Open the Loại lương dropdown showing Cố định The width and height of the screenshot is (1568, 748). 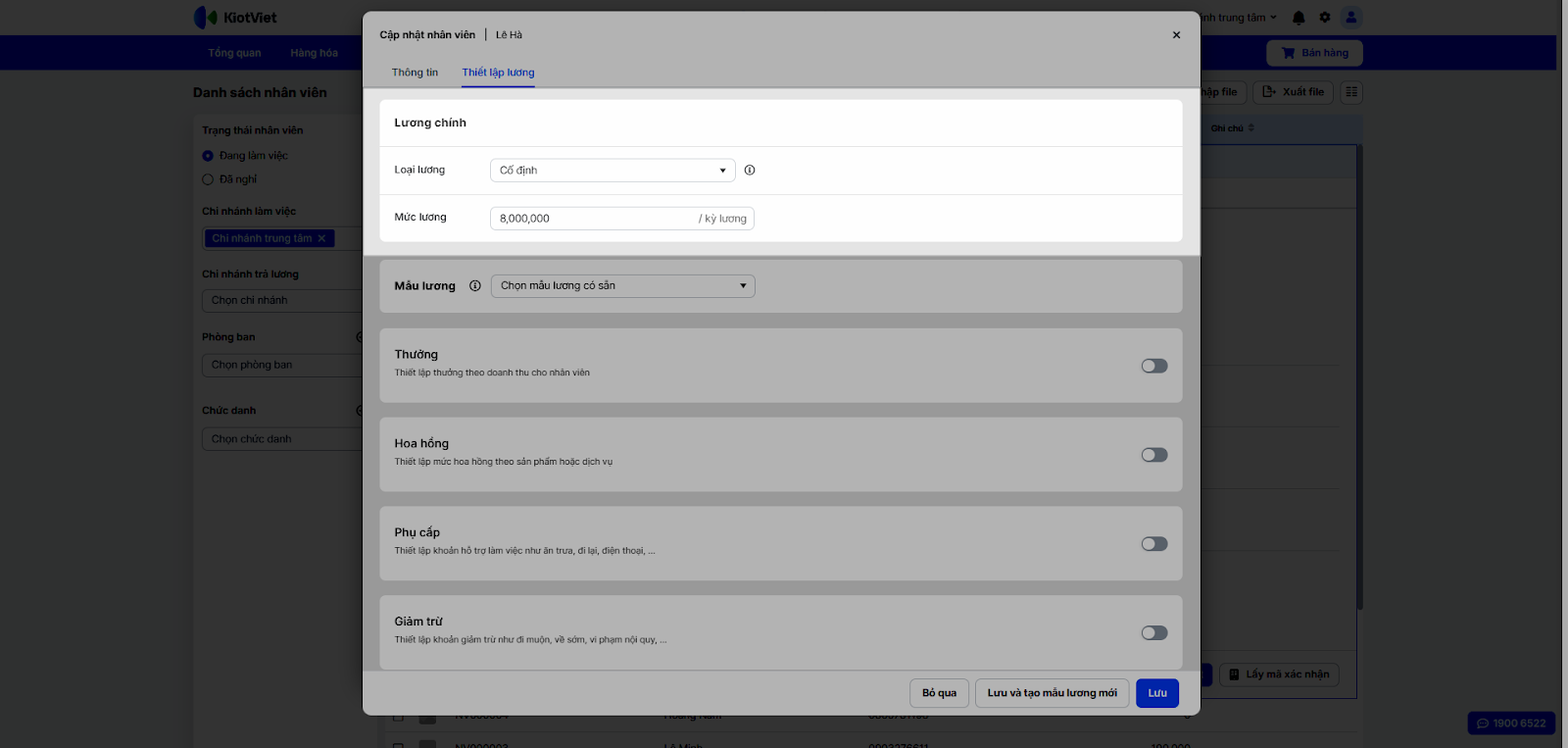(612, 171)
